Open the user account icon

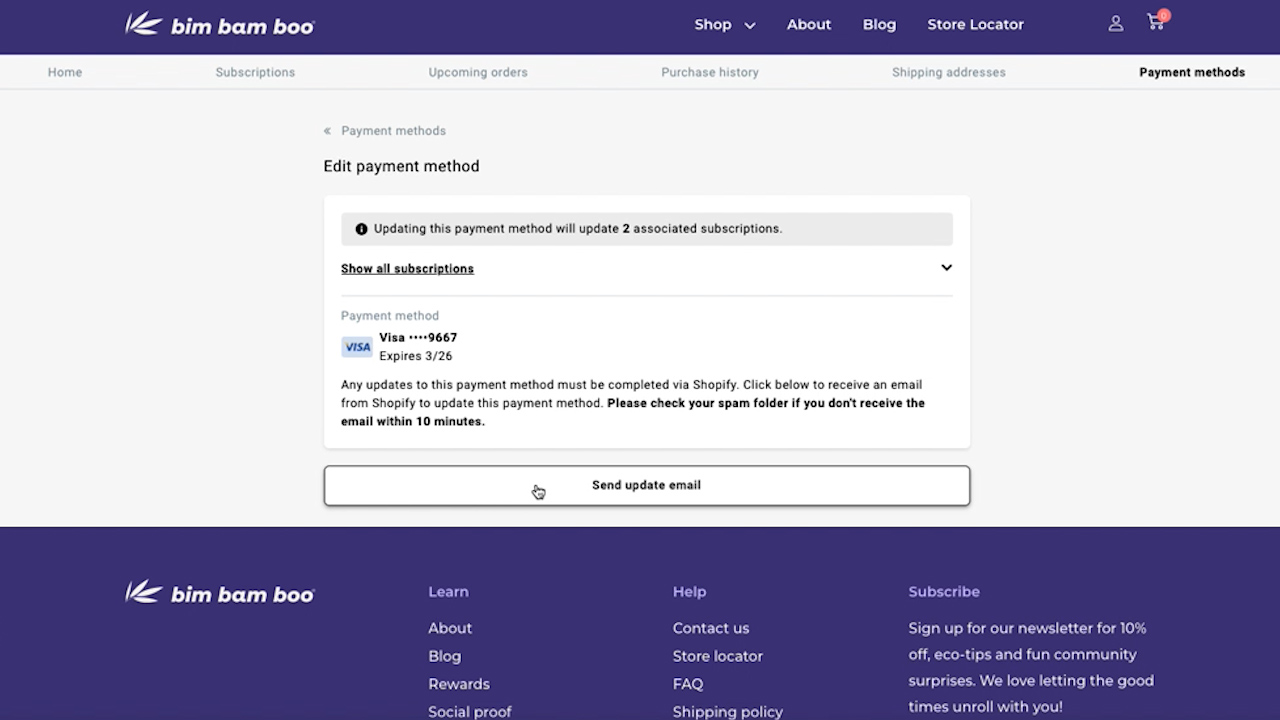[x=1116, y=24]
